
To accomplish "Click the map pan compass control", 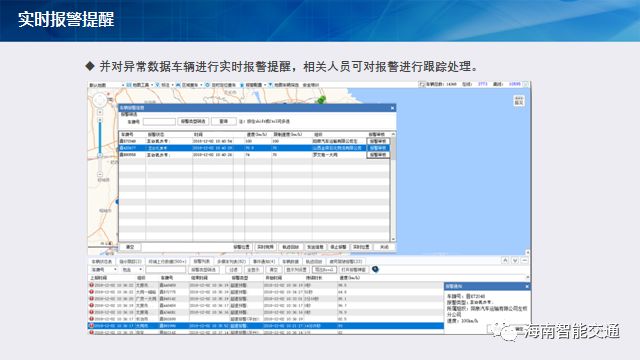I will tap(100, 100).
